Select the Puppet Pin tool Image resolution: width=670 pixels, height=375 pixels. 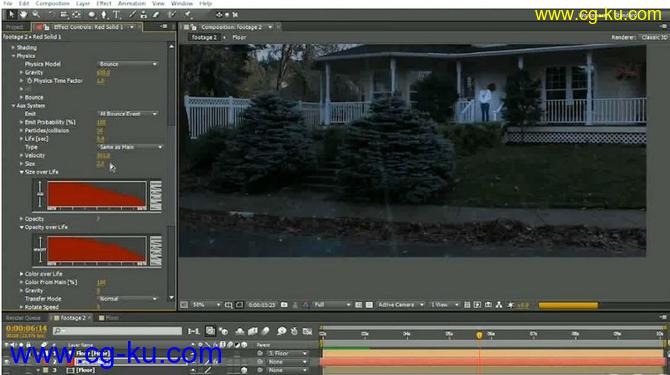coord(188,15)
